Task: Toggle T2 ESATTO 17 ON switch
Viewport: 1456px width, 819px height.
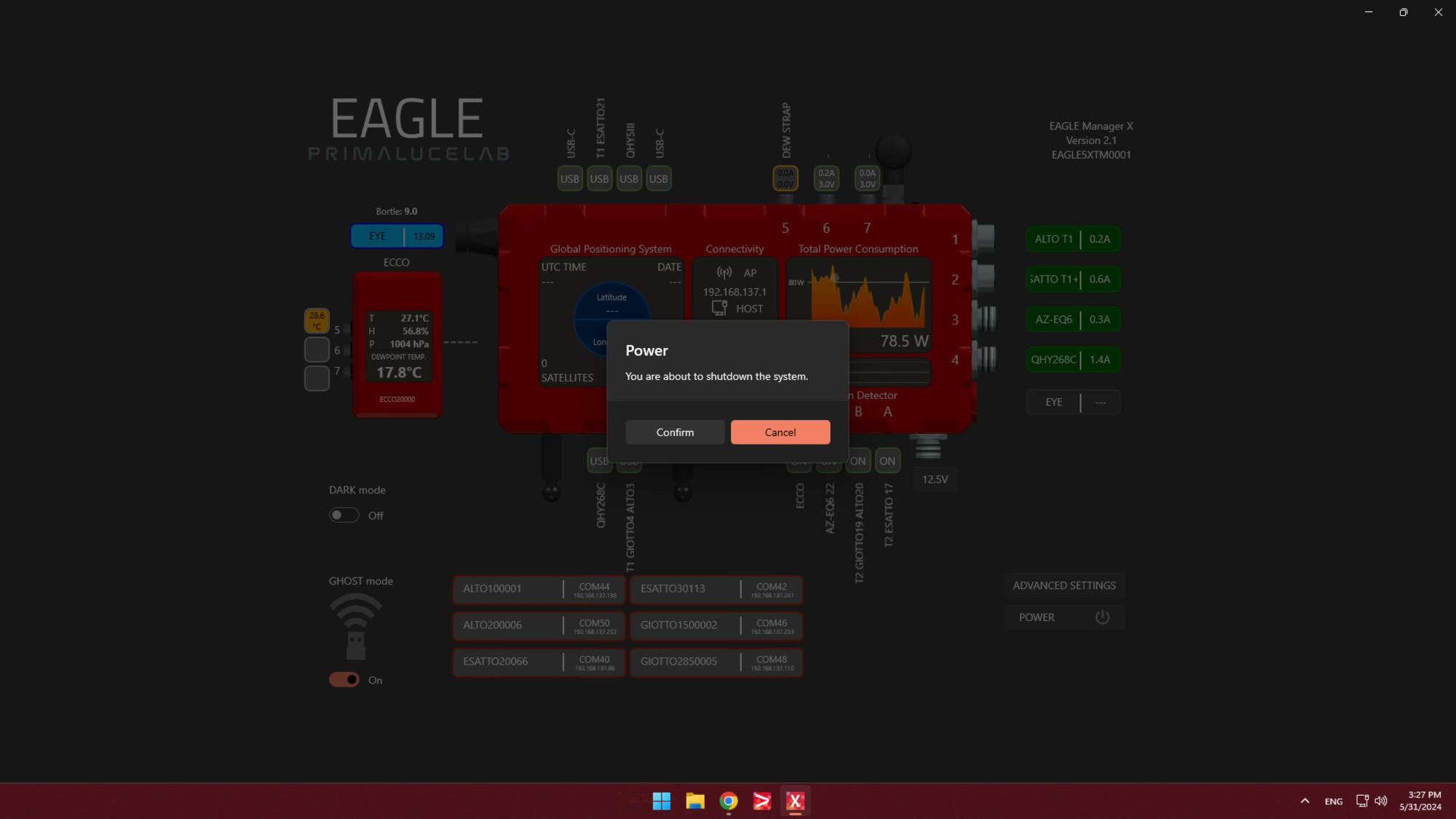Action: tap(887, 461)
